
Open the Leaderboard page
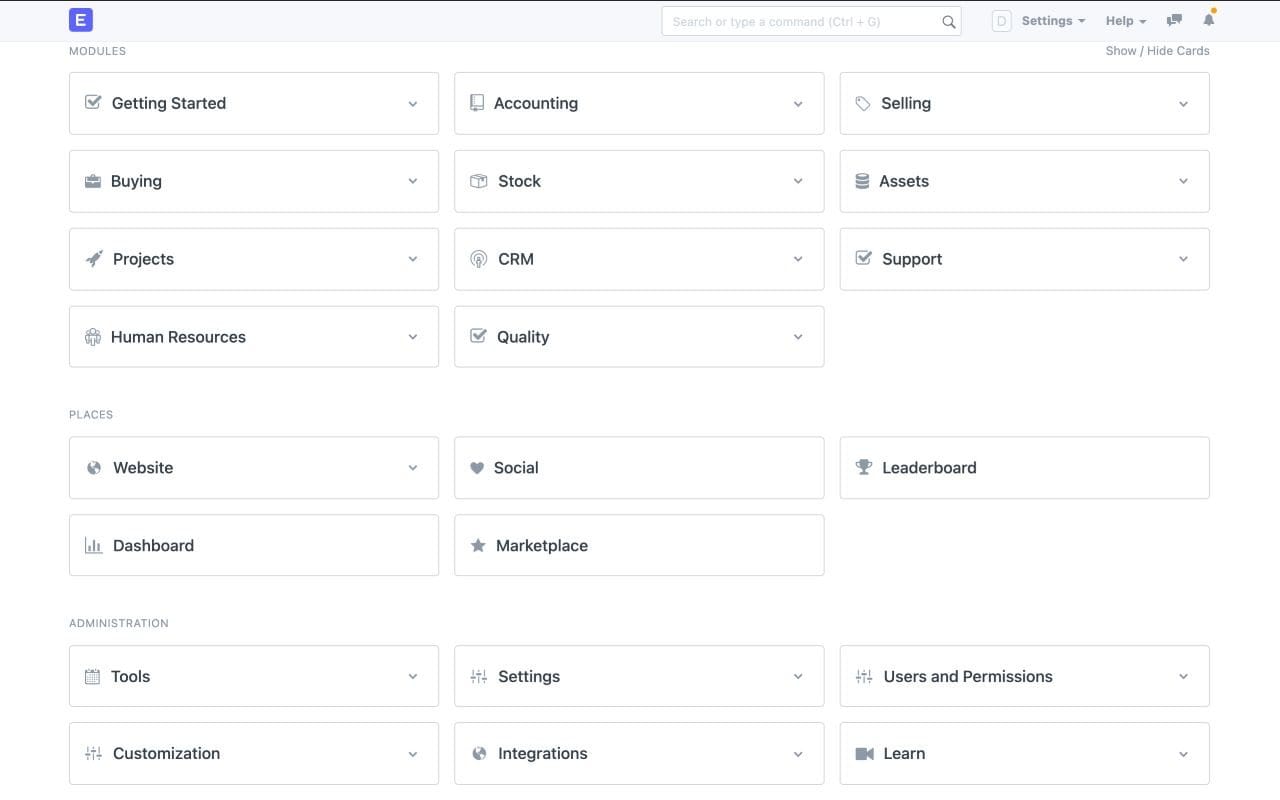click(x=929, y=467)
